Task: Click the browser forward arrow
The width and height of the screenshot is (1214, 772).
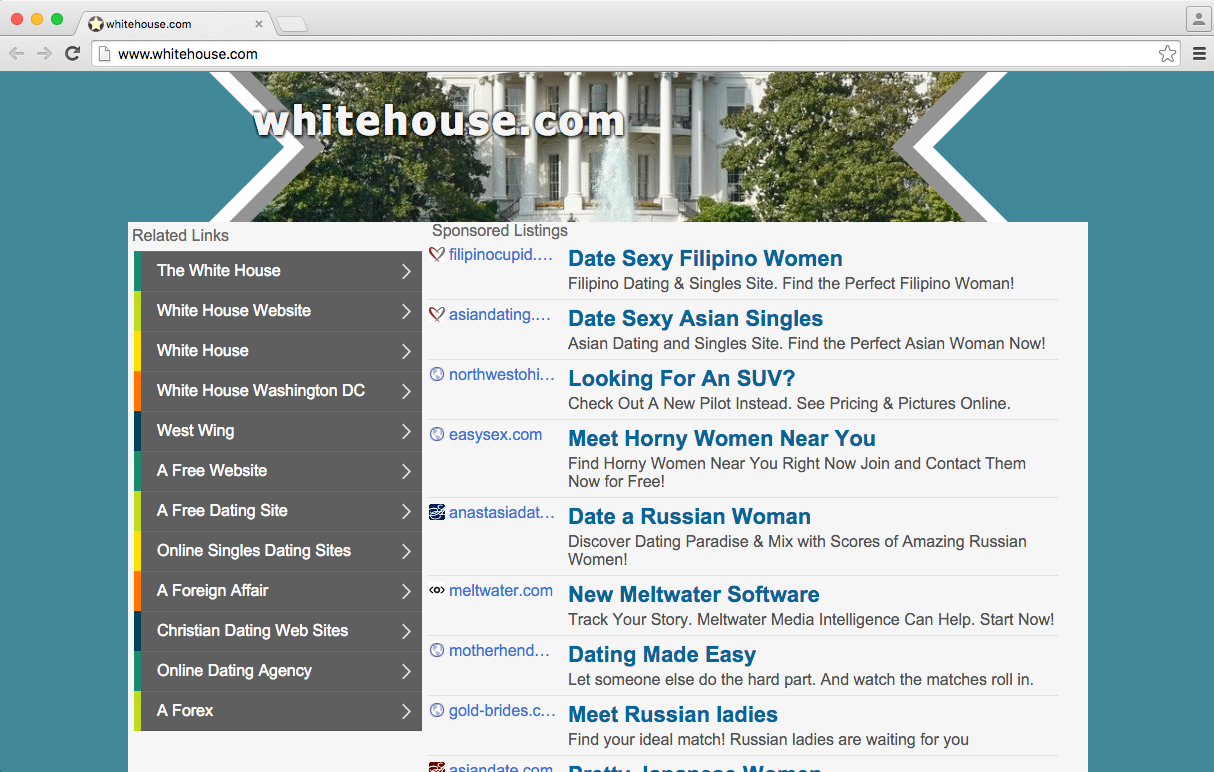Action: [44, 54]
